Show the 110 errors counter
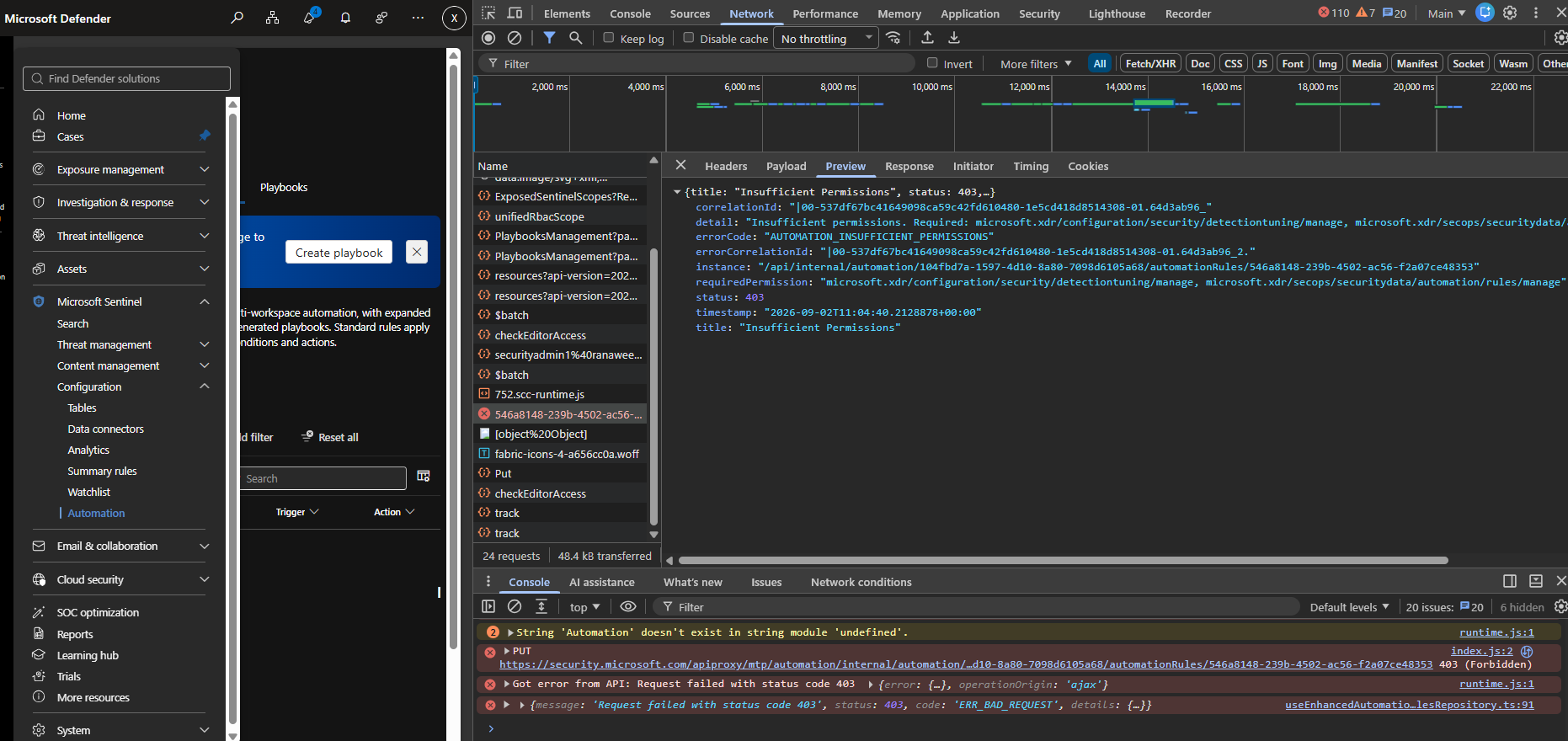The width and height of the screenshot is (1568, 741). 1334,13
